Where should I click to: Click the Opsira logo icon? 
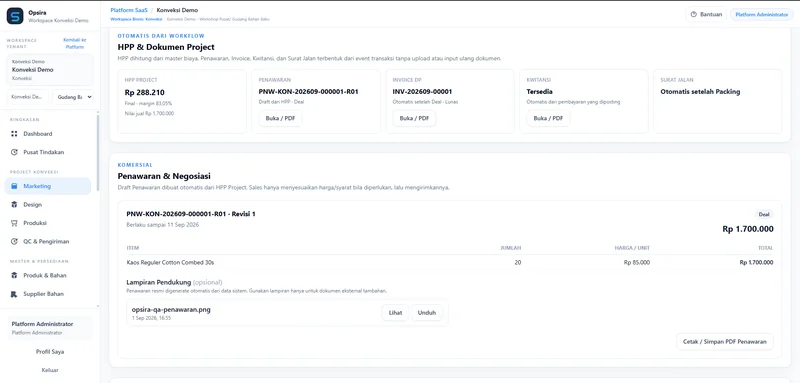[15, 16]
